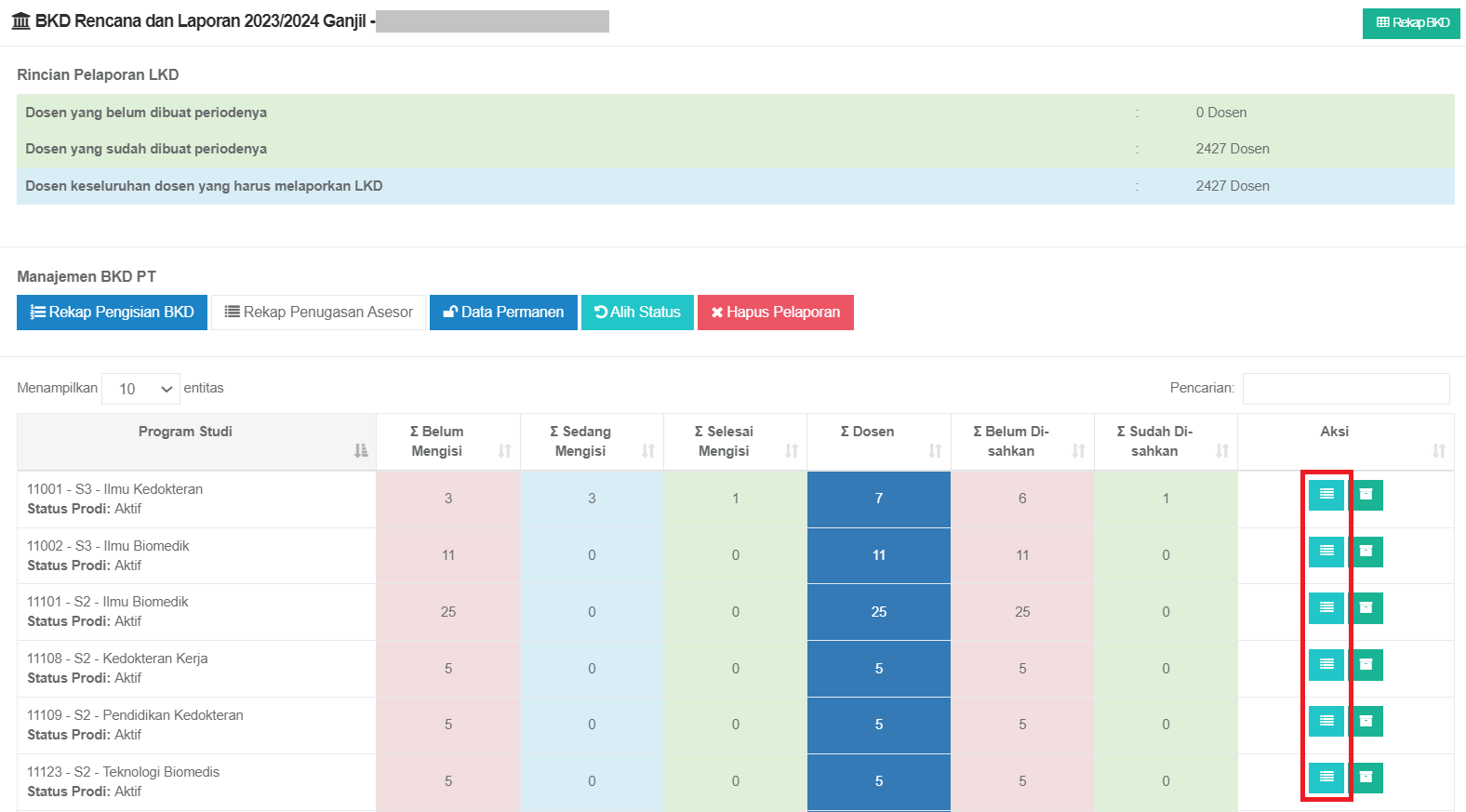The image size is (1466, 812).
Task: Select row text 11001 - S3 - Ilmu Kedokteran
Action: tap(114, 489)
